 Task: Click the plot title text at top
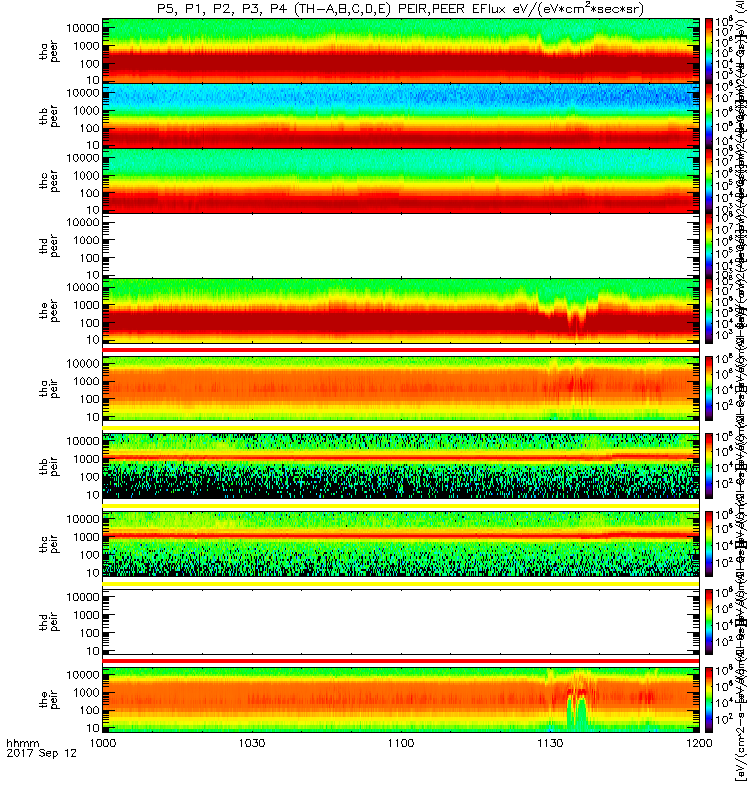[x=400, y=9]
